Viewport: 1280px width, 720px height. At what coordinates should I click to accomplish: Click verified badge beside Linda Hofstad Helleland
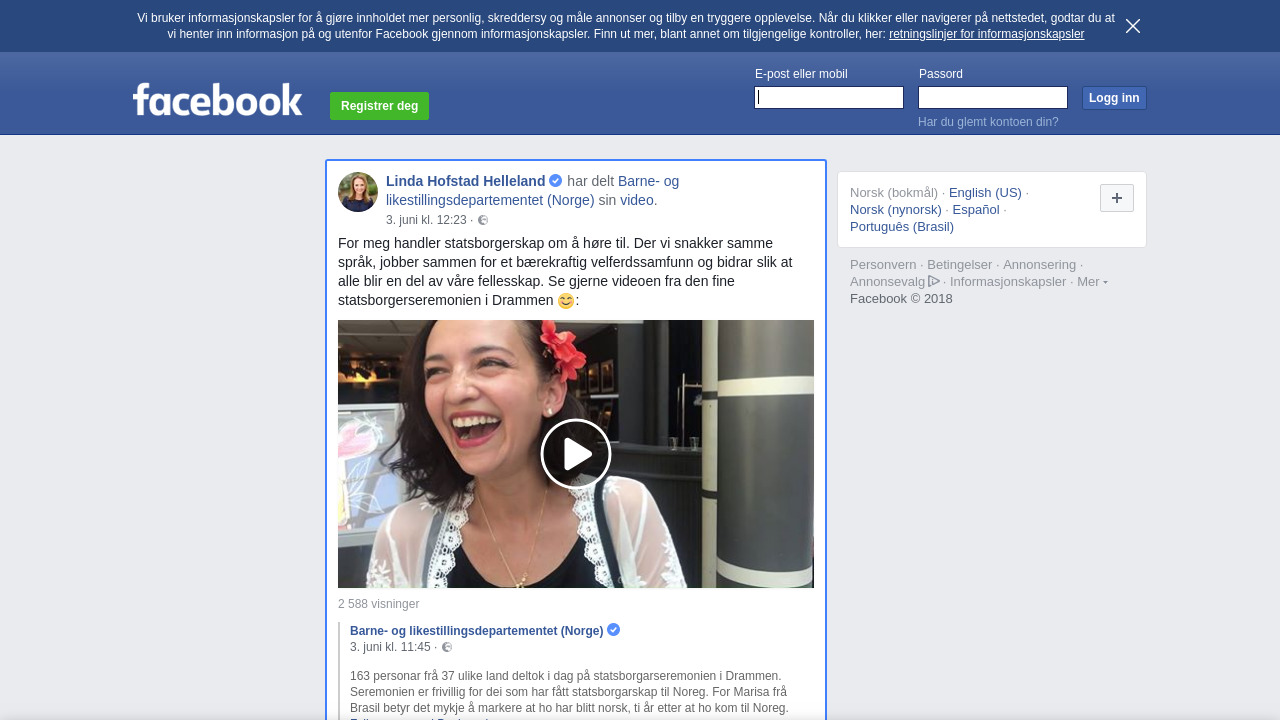click(556, 181)
